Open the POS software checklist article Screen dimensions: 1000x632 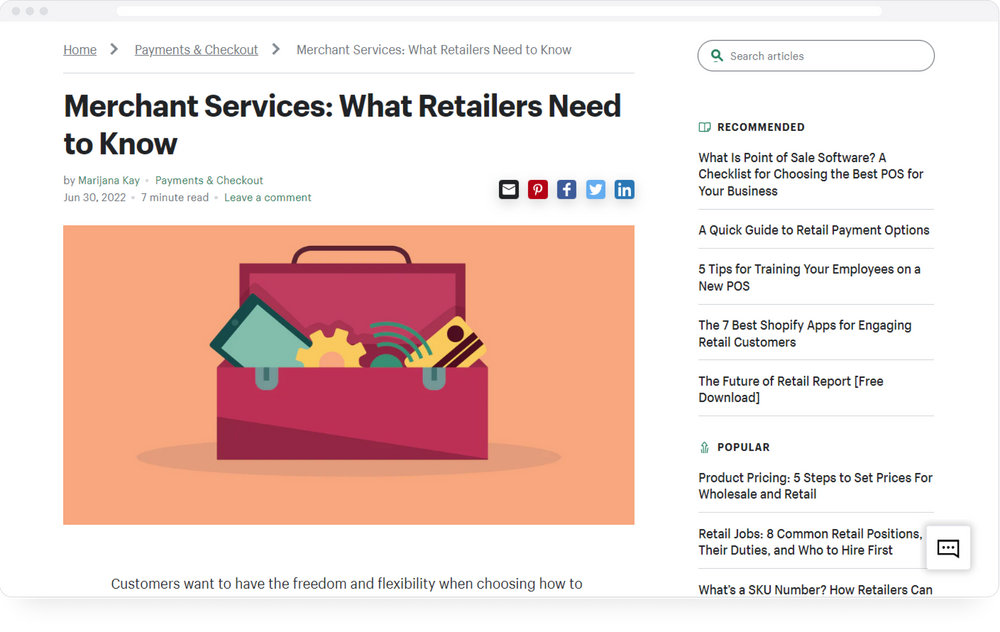812,174
